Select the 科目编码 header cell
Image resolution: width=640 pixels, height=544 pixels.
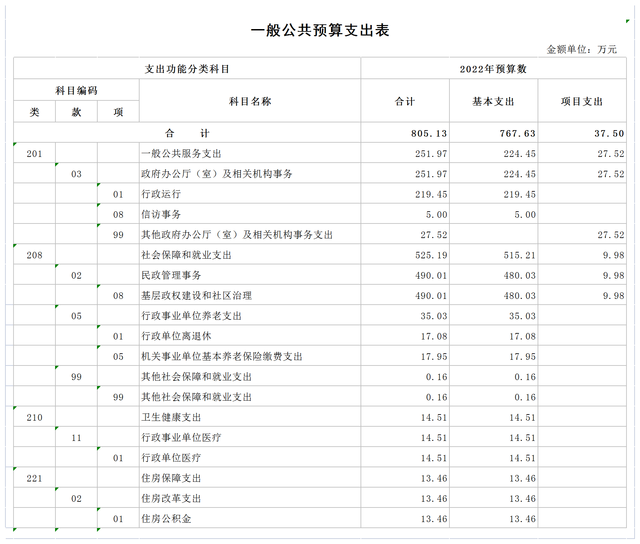coord(76,90)
